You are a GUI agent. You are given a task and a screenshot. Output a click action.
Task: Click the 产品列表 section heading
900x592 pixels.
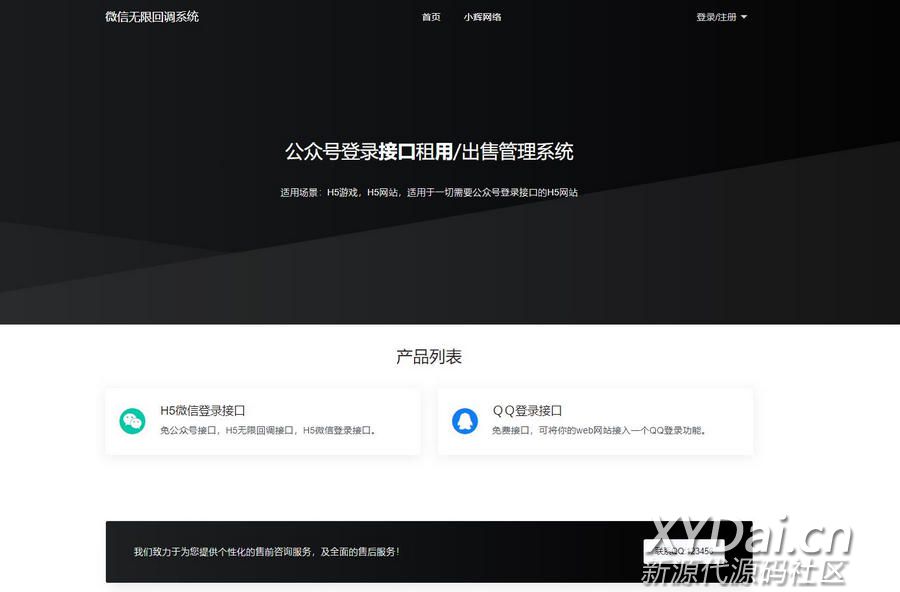429,357
